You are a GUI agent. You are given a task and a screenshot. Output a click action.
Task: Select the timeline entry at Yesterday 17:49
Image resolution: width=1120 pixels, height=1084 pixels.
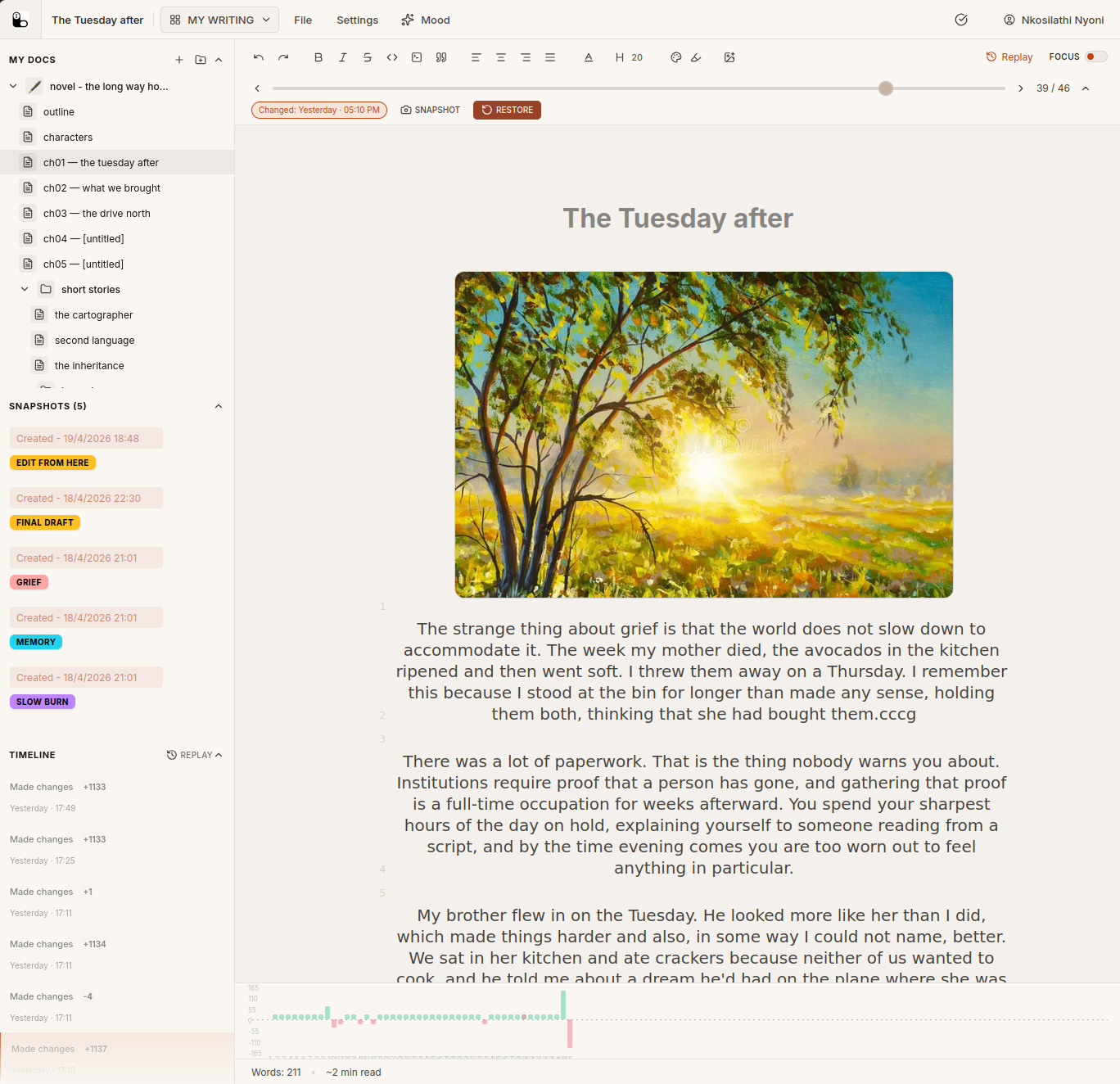(117, 797)
